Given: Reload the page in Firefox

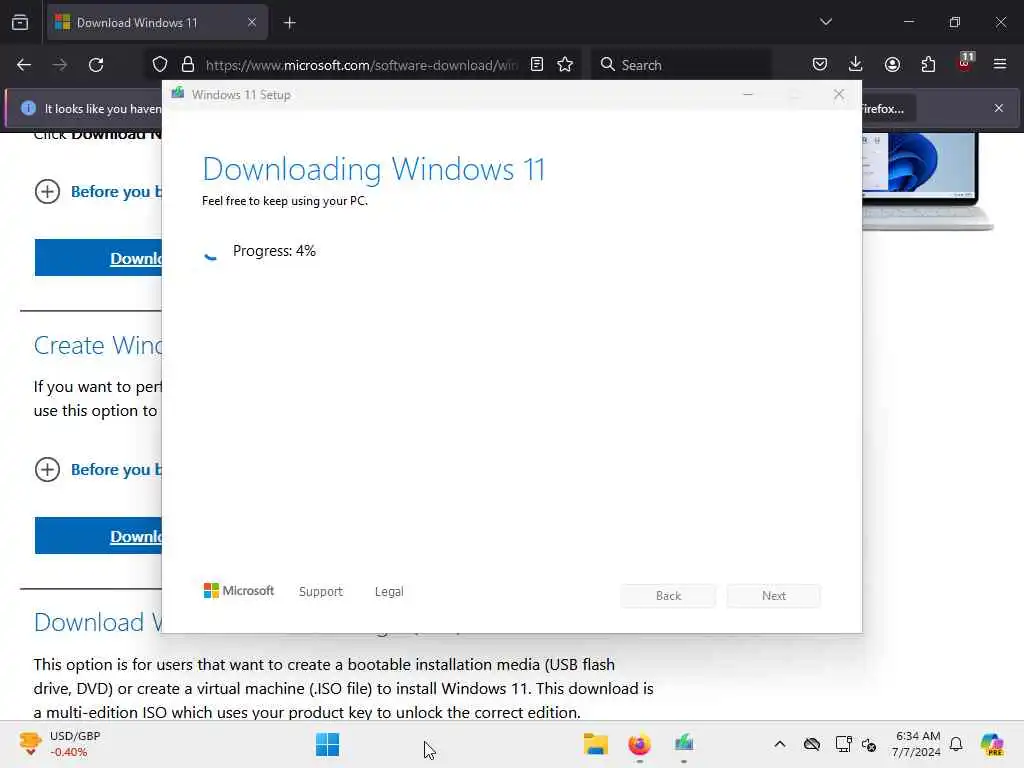Looking at the screenshot, I should pyautogui.click(x=96, y=65).
